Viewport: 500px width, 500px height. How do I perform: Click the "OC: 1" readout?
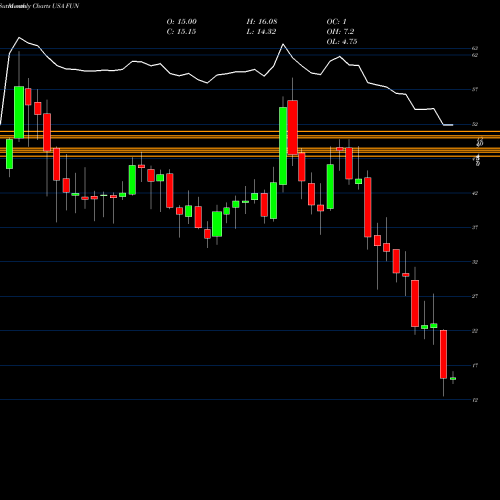336,22
